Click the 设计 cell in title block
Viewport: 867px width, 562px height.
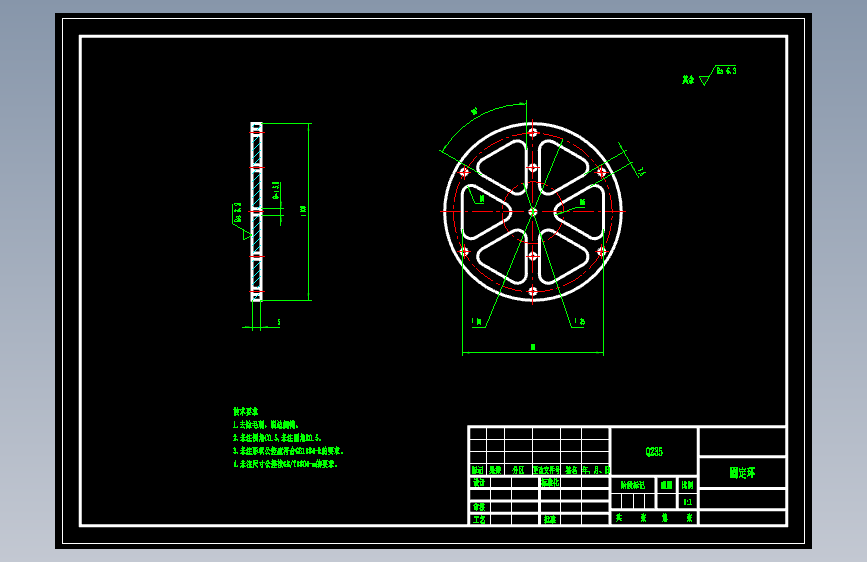click(x=479, y=482)
